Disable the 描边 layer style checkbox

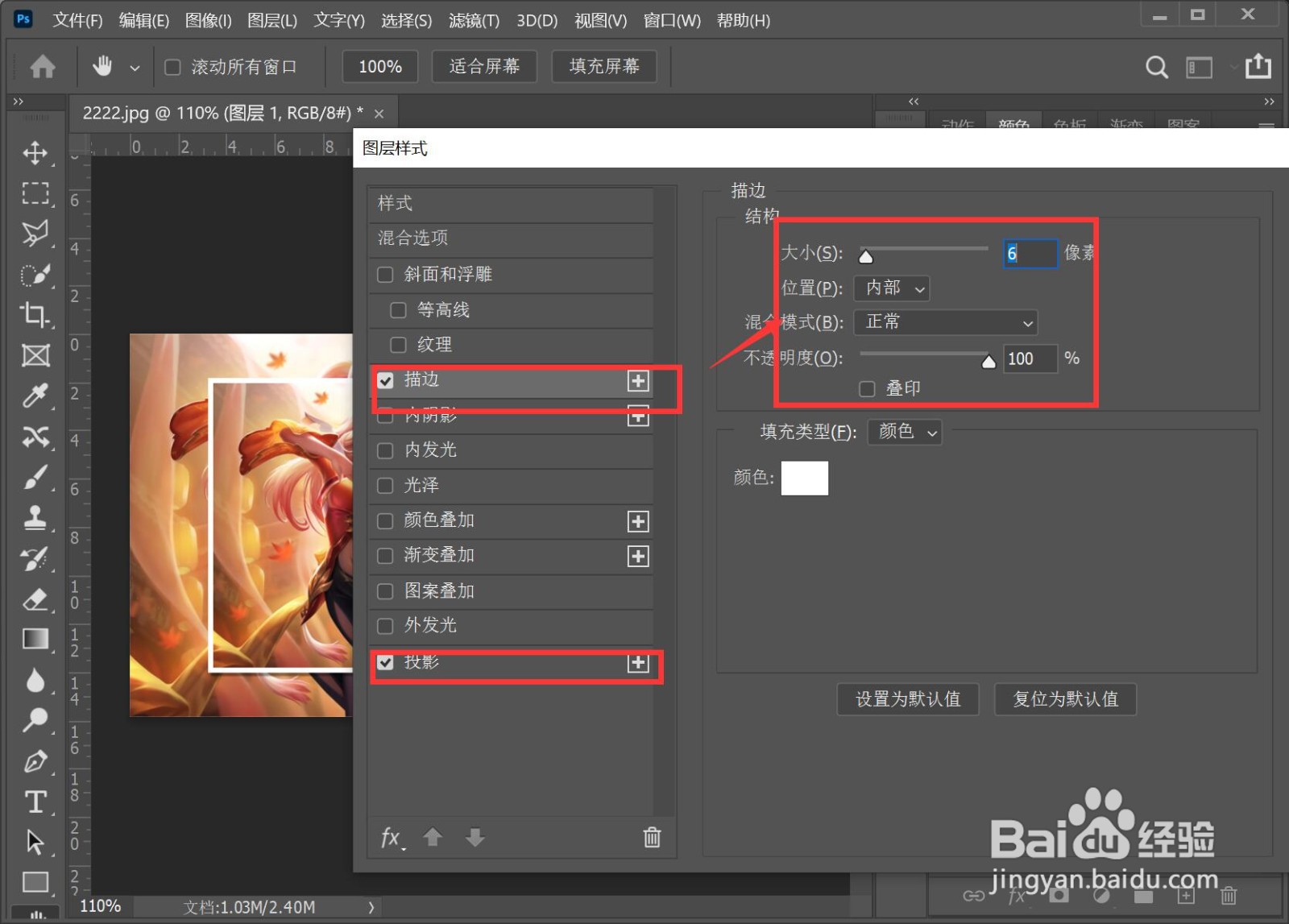385,380
